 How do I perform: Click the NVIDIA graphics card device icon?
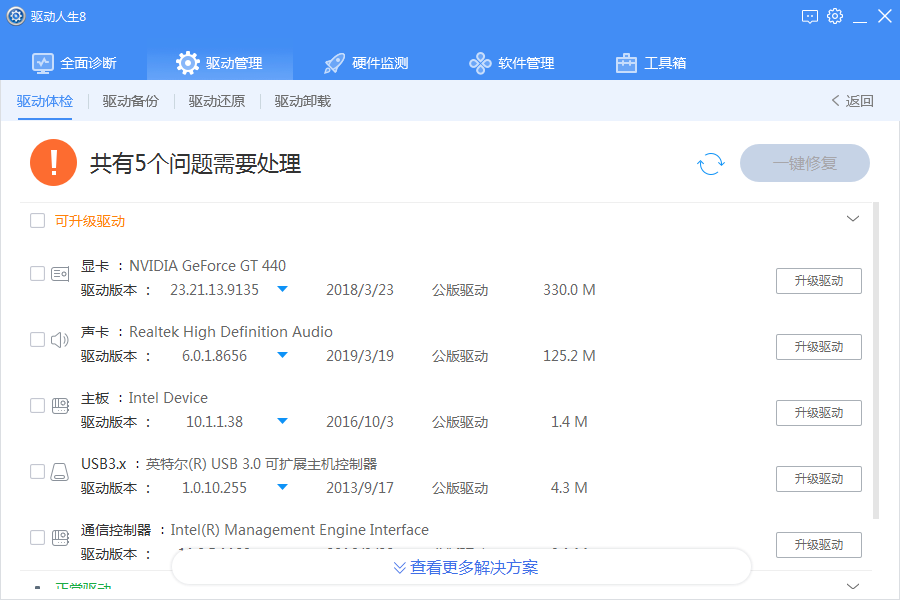pyautogui.click(x=60, y=274)
